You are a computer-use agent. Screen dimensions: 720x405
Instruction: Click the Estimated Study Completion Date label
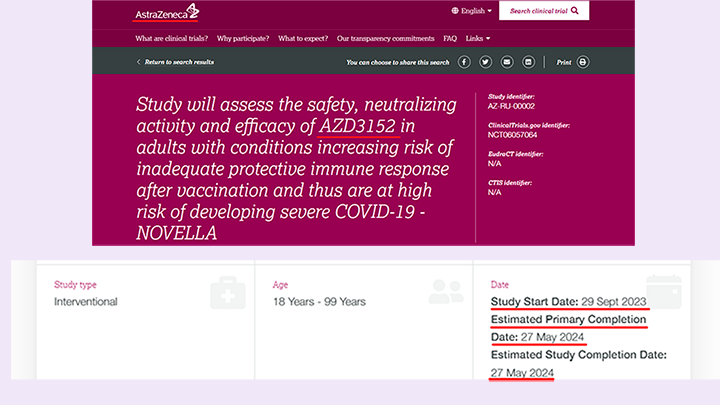point(579,354)
